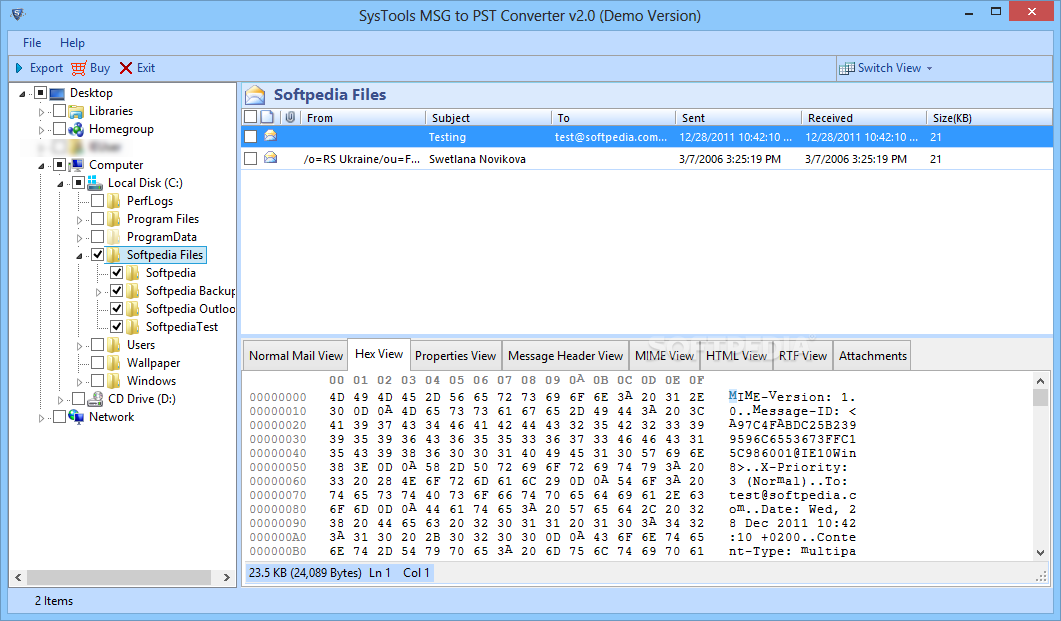
Task: Collapse the Desktop tree node
Action: pos(22,94)
